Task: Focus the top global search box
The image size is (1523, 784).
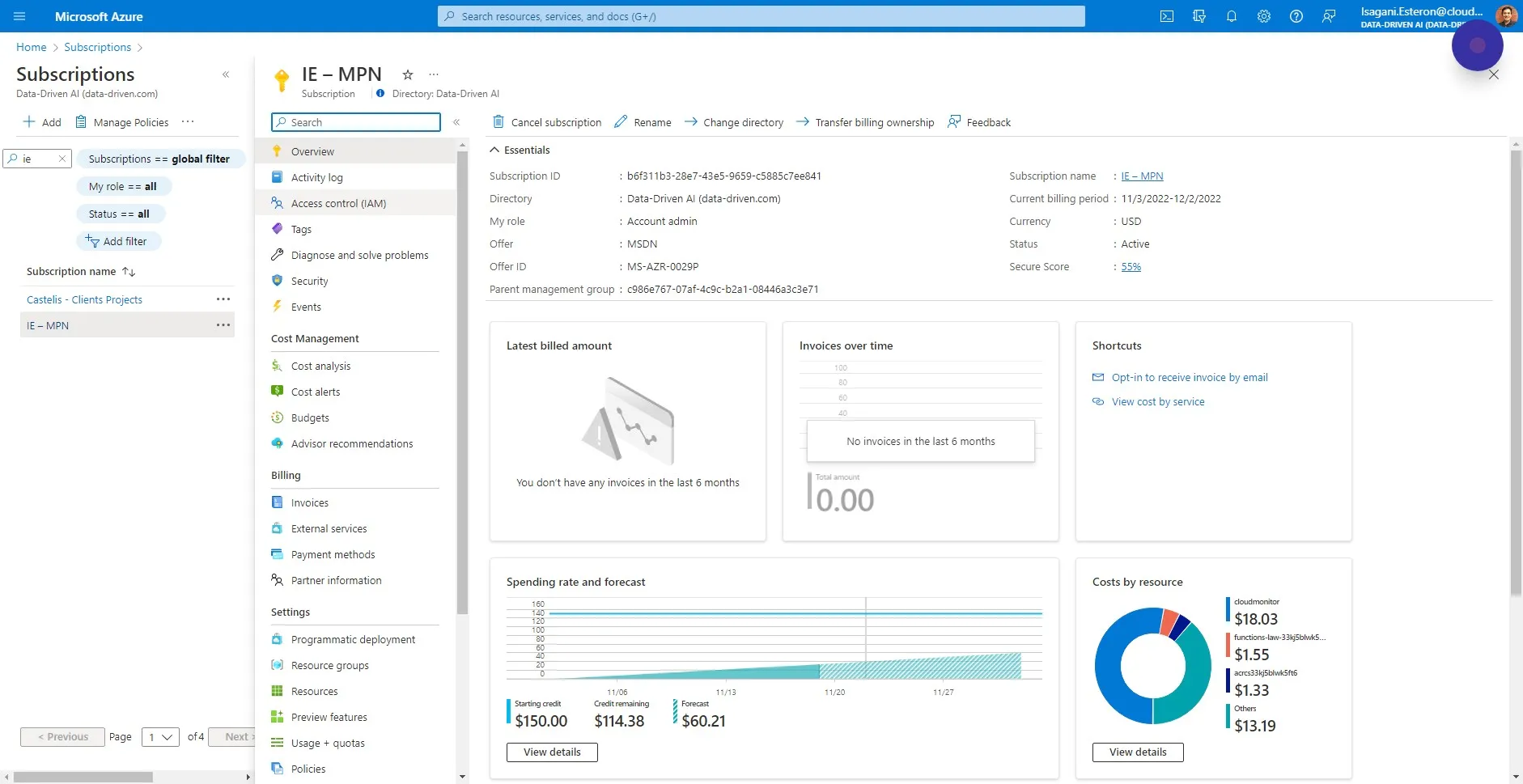Action: pos(761,16)
